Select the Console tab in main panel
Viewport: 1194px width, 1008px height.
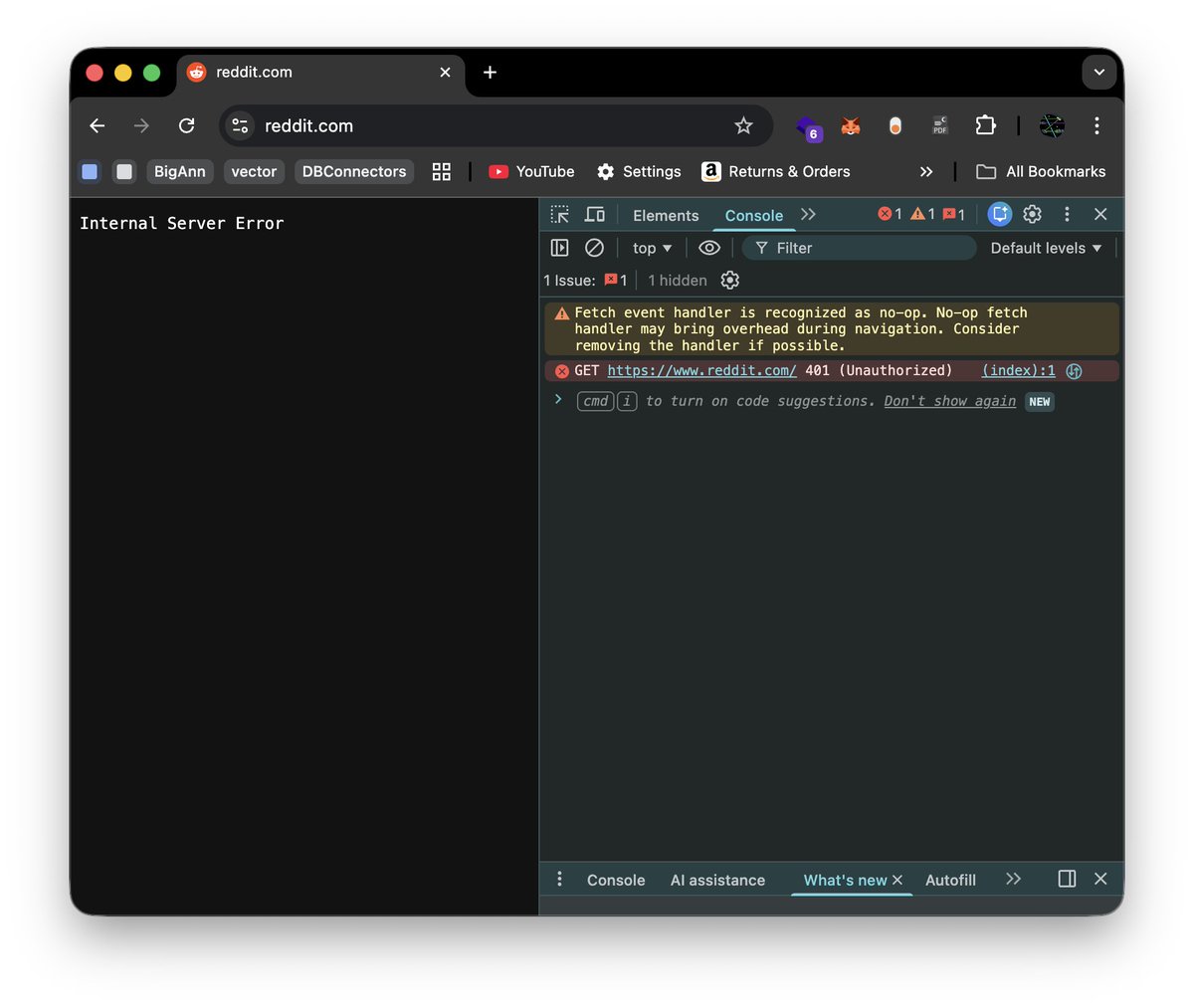[754, 215]
